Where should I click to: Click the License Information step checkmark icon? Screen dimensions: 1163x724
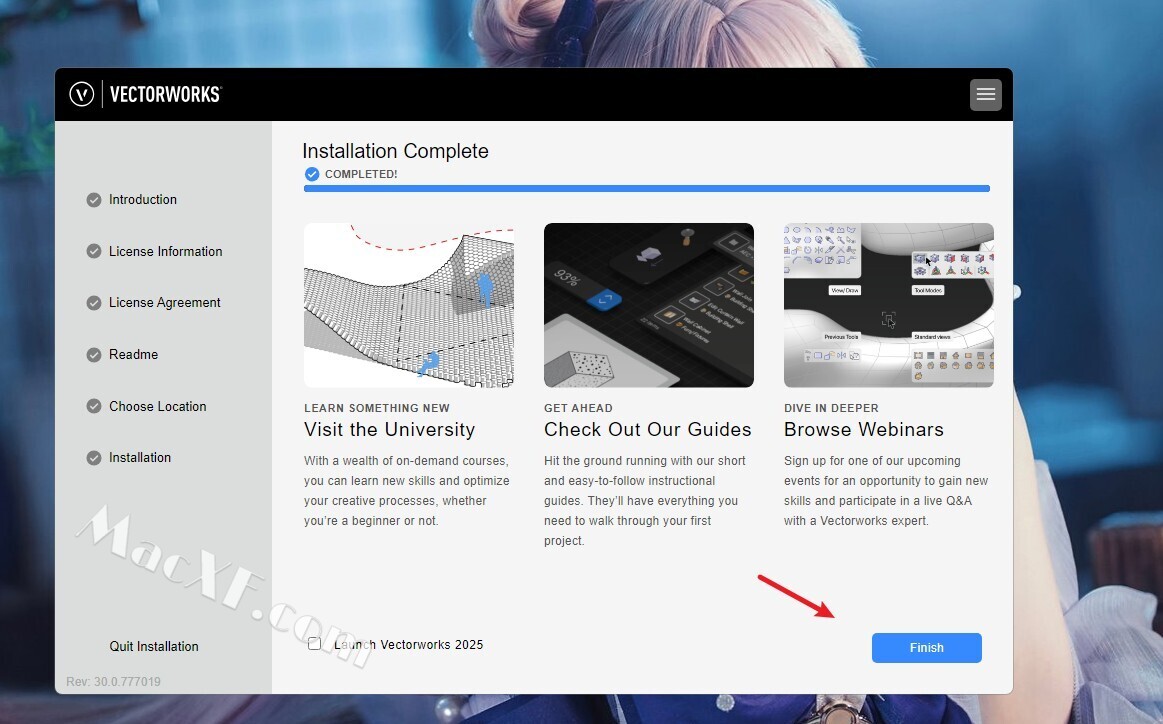pos(93,251)
